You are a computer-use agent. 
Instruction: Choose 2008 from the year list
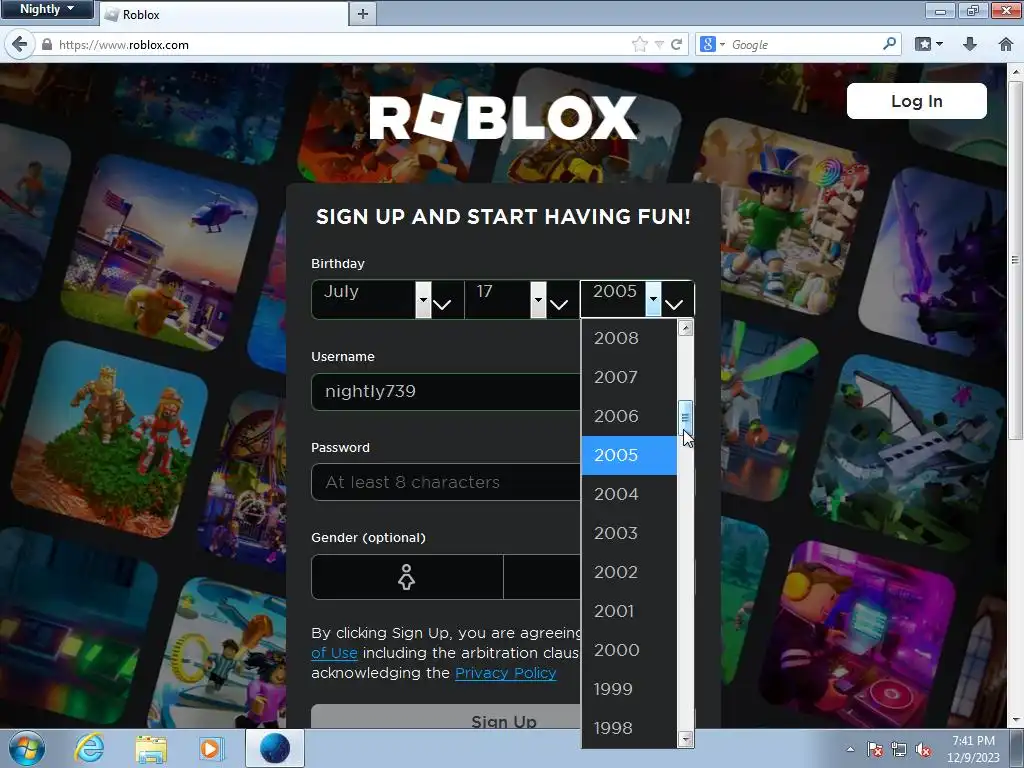click(629, 338)
